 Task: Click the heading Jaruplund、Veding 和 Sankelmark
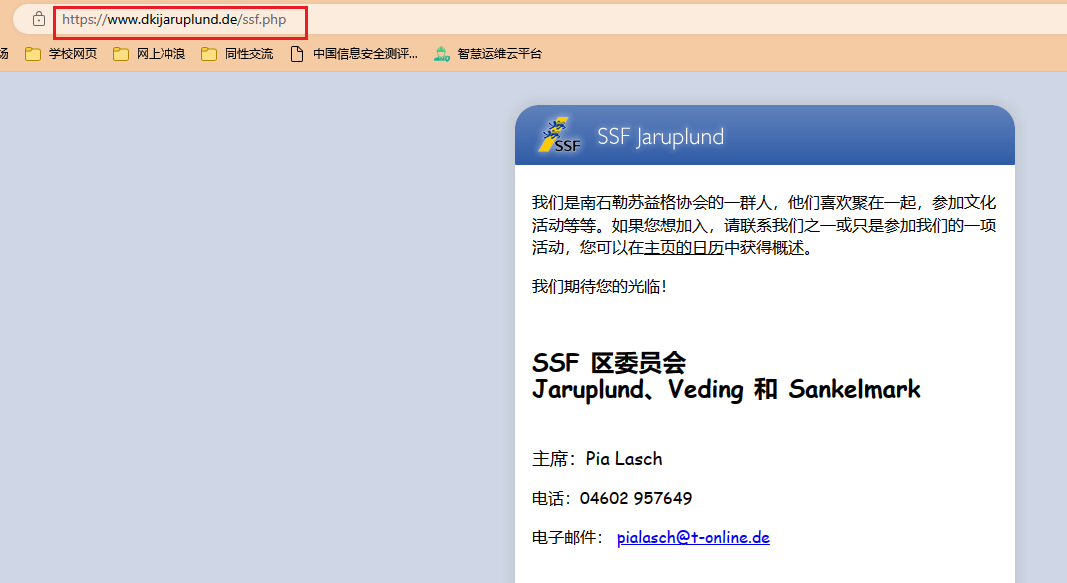point(726,390)
